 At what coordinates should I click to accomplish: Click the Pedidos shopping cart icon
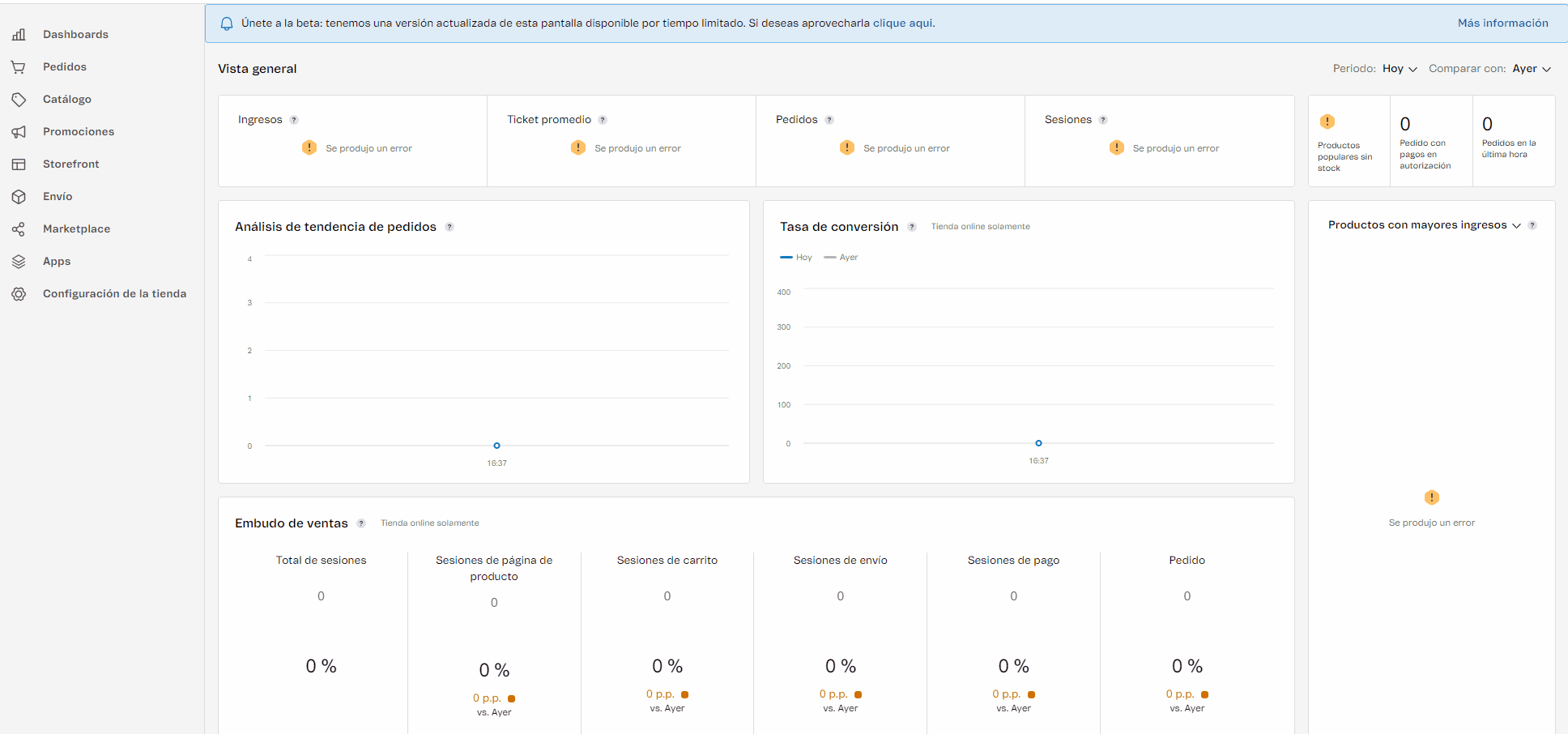(19, 67)
